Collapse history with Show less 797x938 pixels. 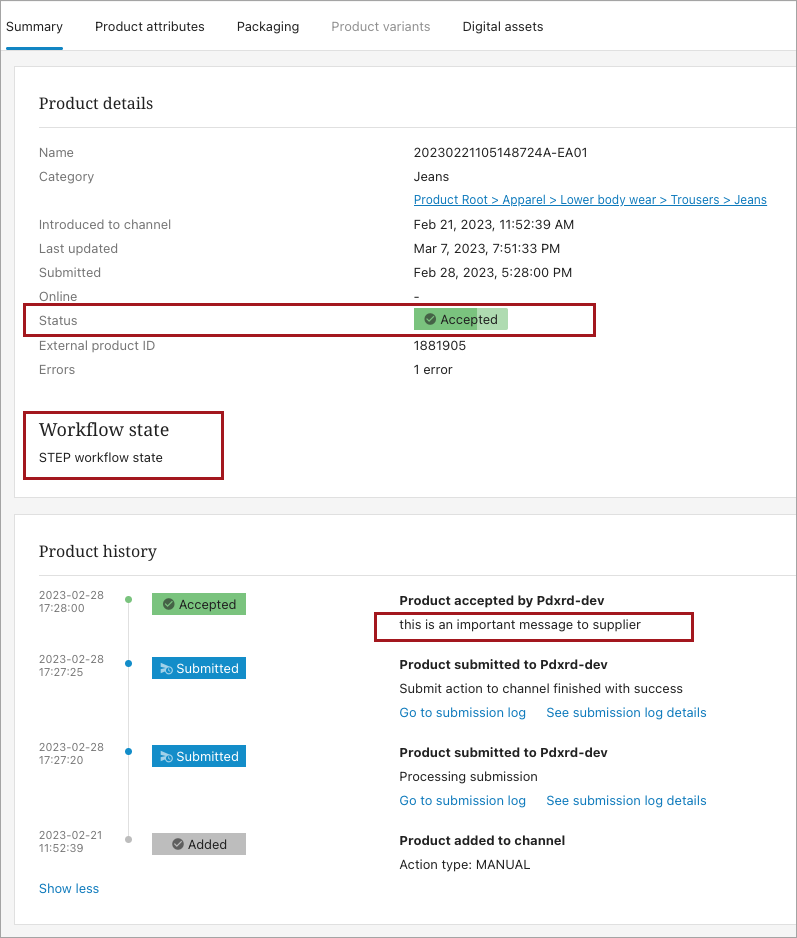pyautogui.click(x=69, y=888)
